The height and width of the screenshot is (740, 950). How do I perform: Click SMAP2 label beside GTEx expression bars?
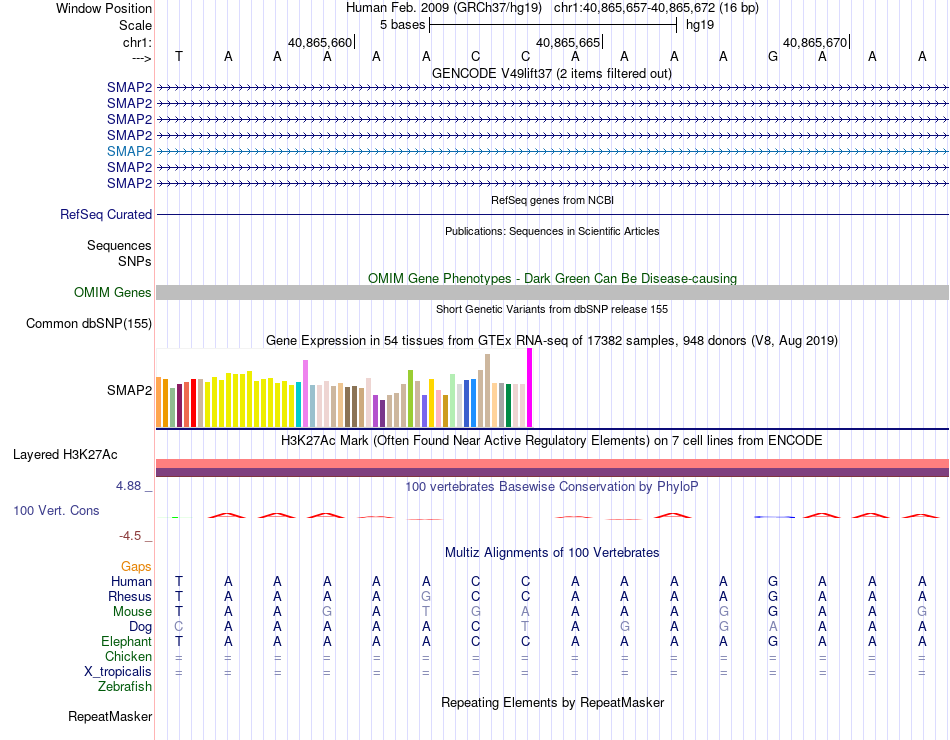(x=129, y=390)
